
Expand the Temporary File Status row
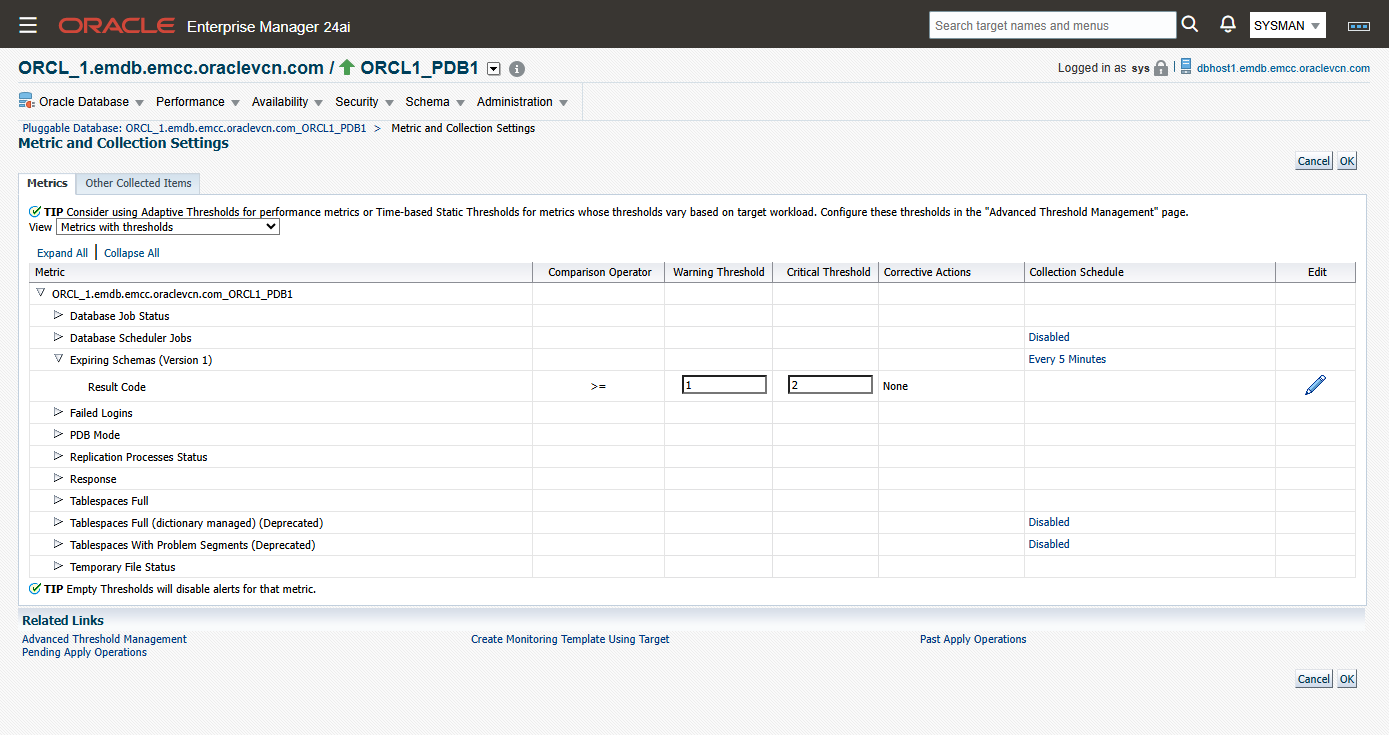[x=59, y=566]
